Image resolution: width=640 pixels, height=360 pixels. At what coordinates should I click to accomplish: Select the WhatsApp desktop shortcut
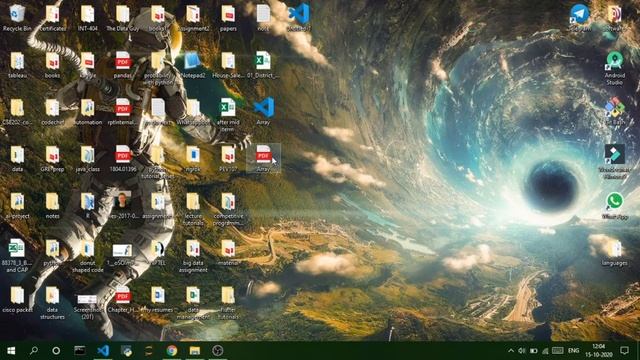click(x=614, y=206)
